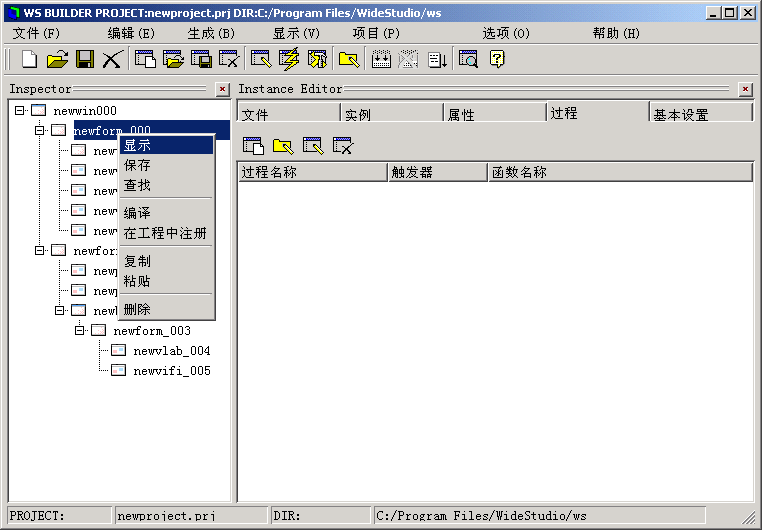Click the greyed-out crossed grid toolbar icon
762x530 pixels.
(x=408, y=59)
